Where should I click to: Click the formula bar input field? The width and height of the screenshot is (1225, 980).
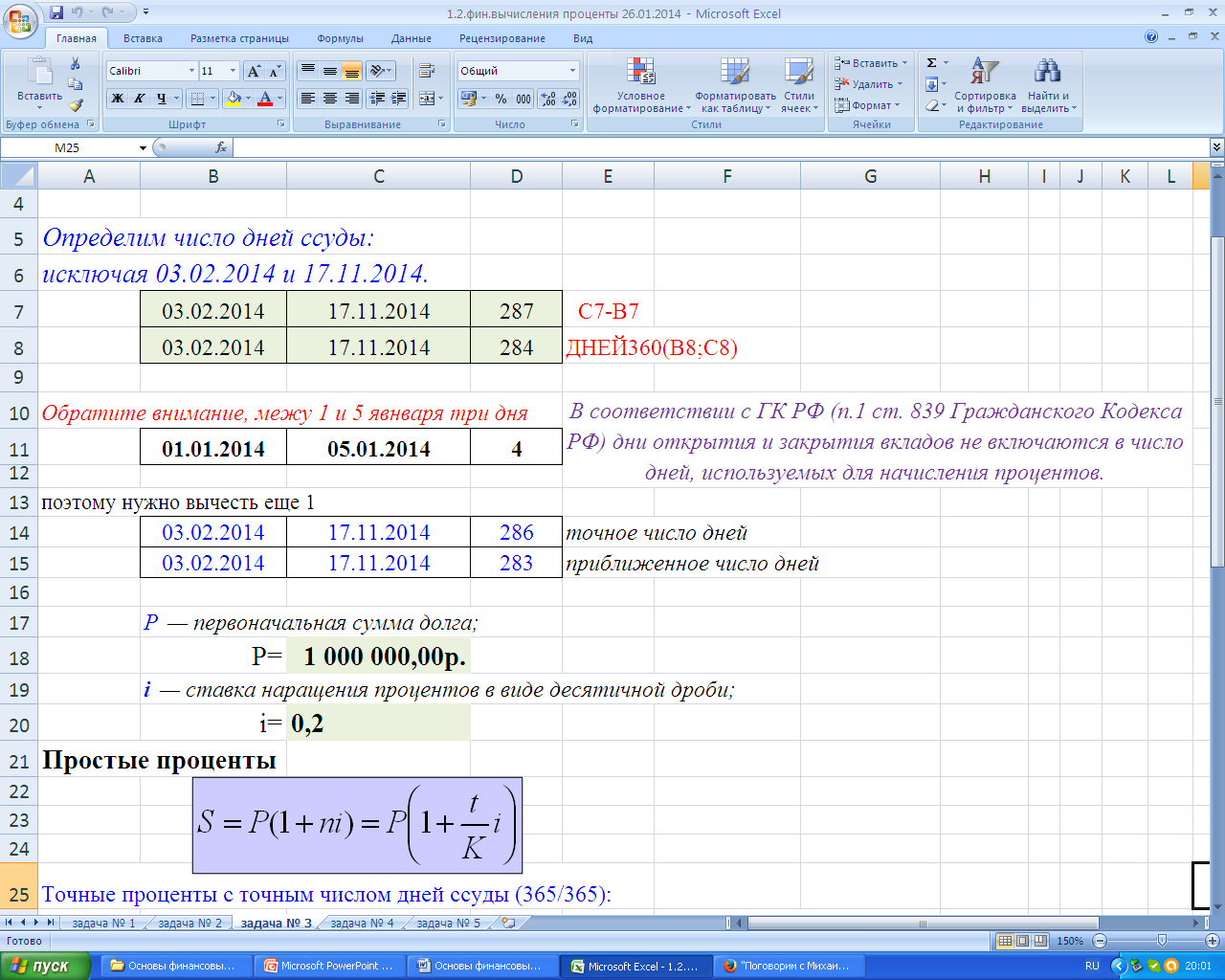coord(721,147)
